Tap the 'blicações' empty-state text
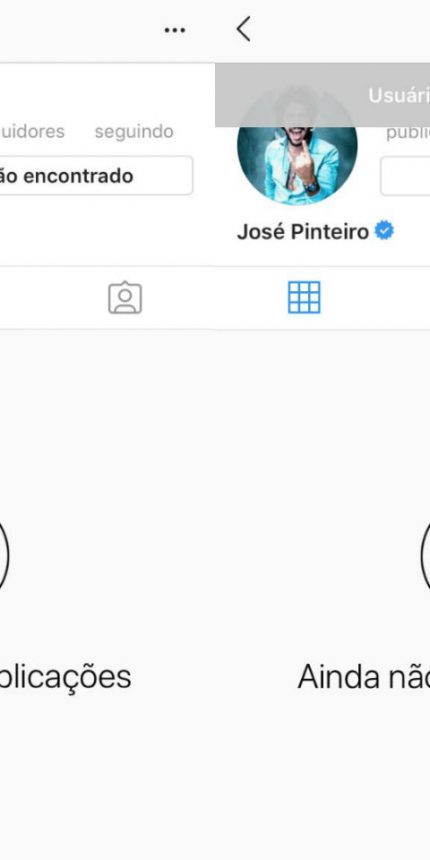 coord(65,677)
